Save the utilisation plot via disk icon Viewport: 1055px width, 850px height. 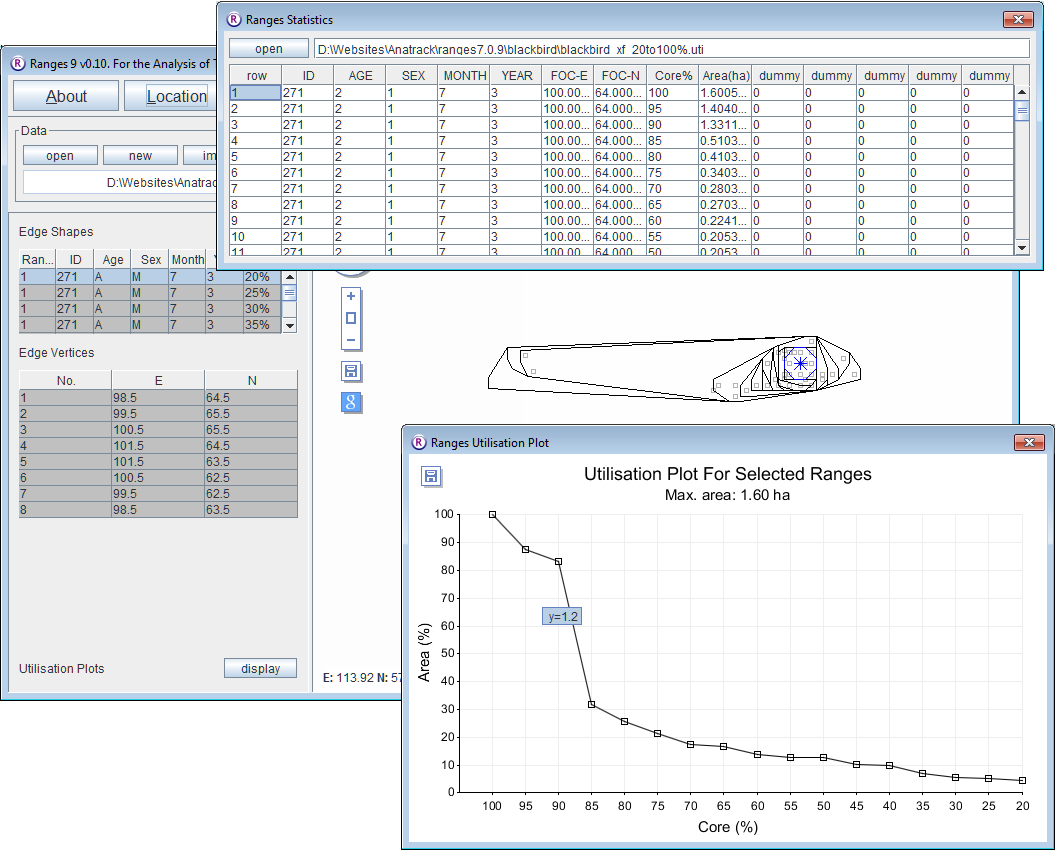[430, 476]
